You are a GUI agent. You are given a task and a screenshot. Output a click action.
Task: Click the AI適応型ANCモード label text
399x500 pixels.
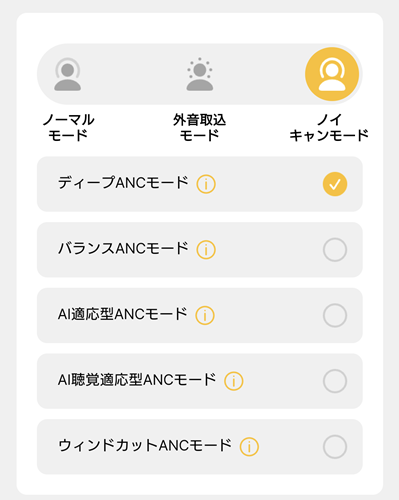coord(123,314)
